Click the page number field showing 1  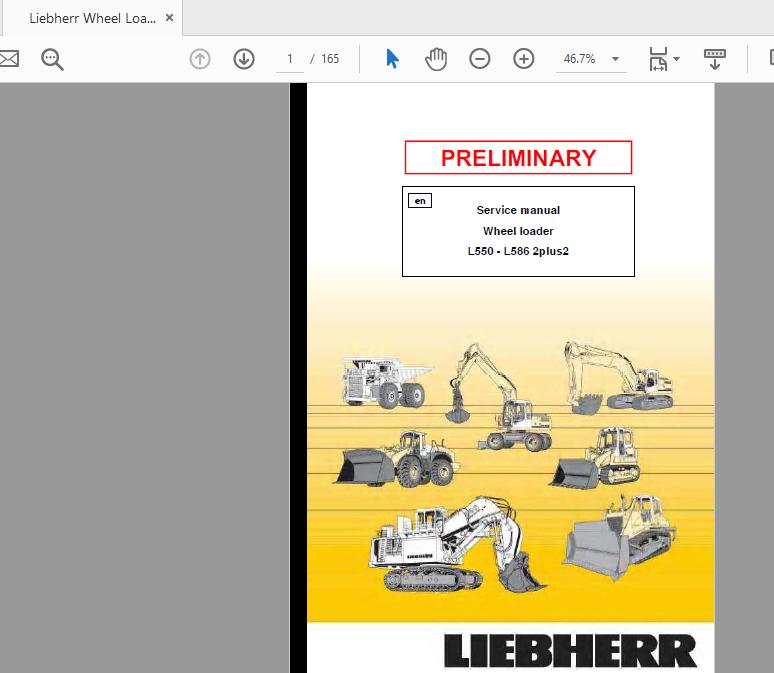tap(290, 59)
